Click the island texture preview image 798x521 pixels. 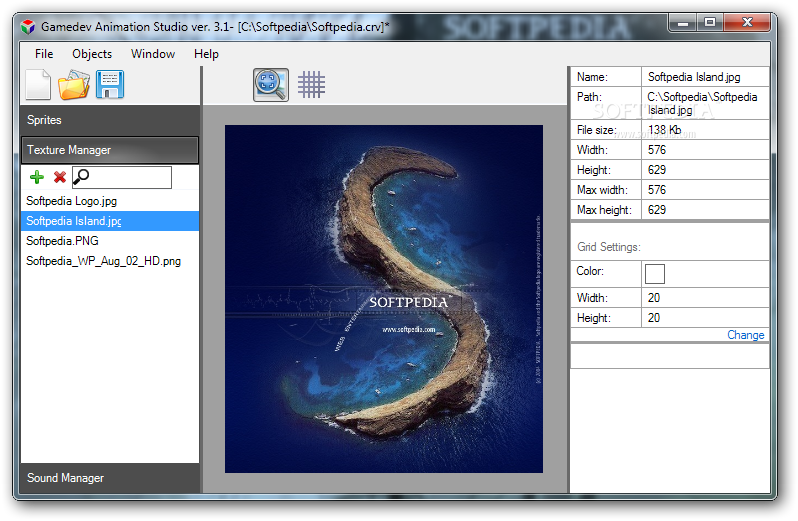pyautogui.click(x=384, y=299)
